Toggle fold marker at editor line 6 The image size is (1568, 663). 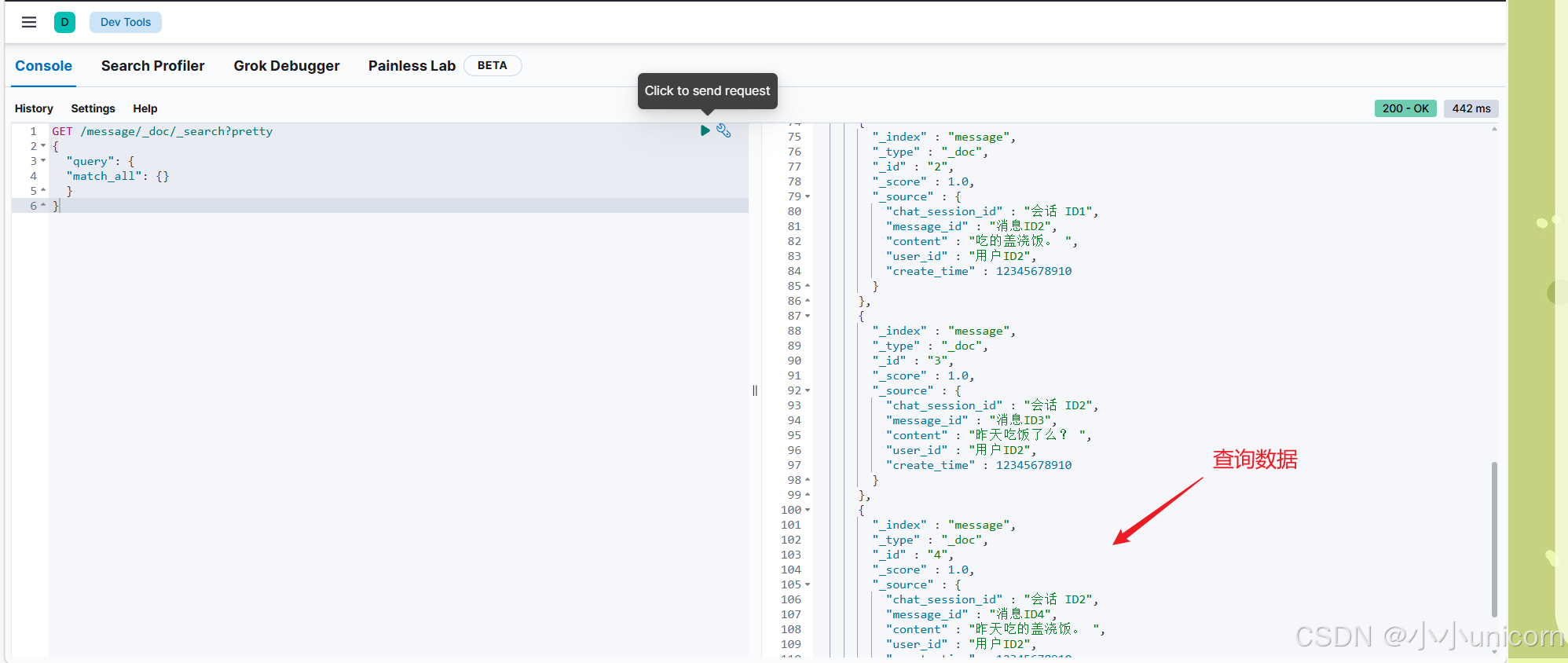click(43, 206)
